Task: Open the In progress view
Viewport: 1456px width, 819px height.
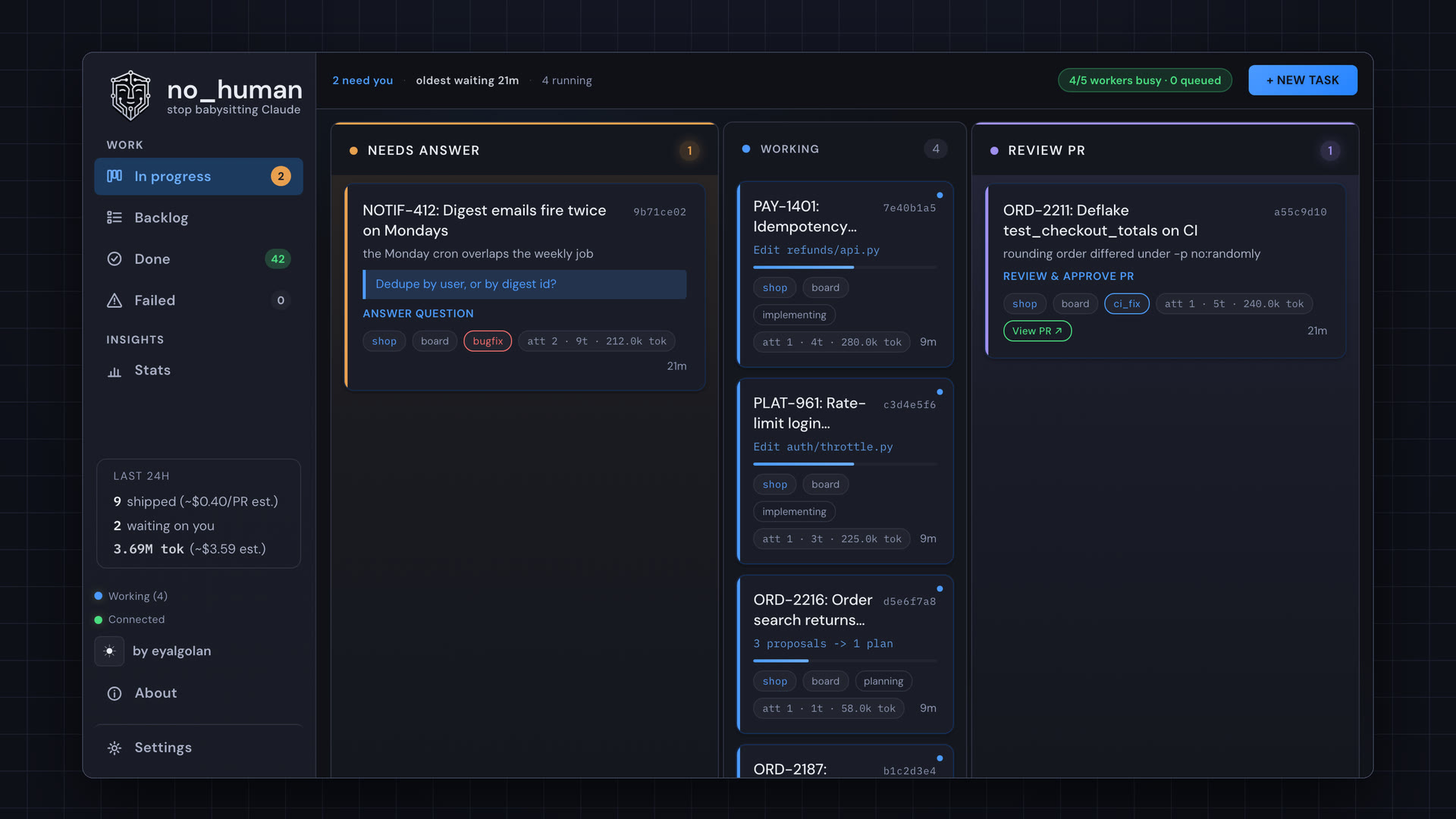Action: 199,176
